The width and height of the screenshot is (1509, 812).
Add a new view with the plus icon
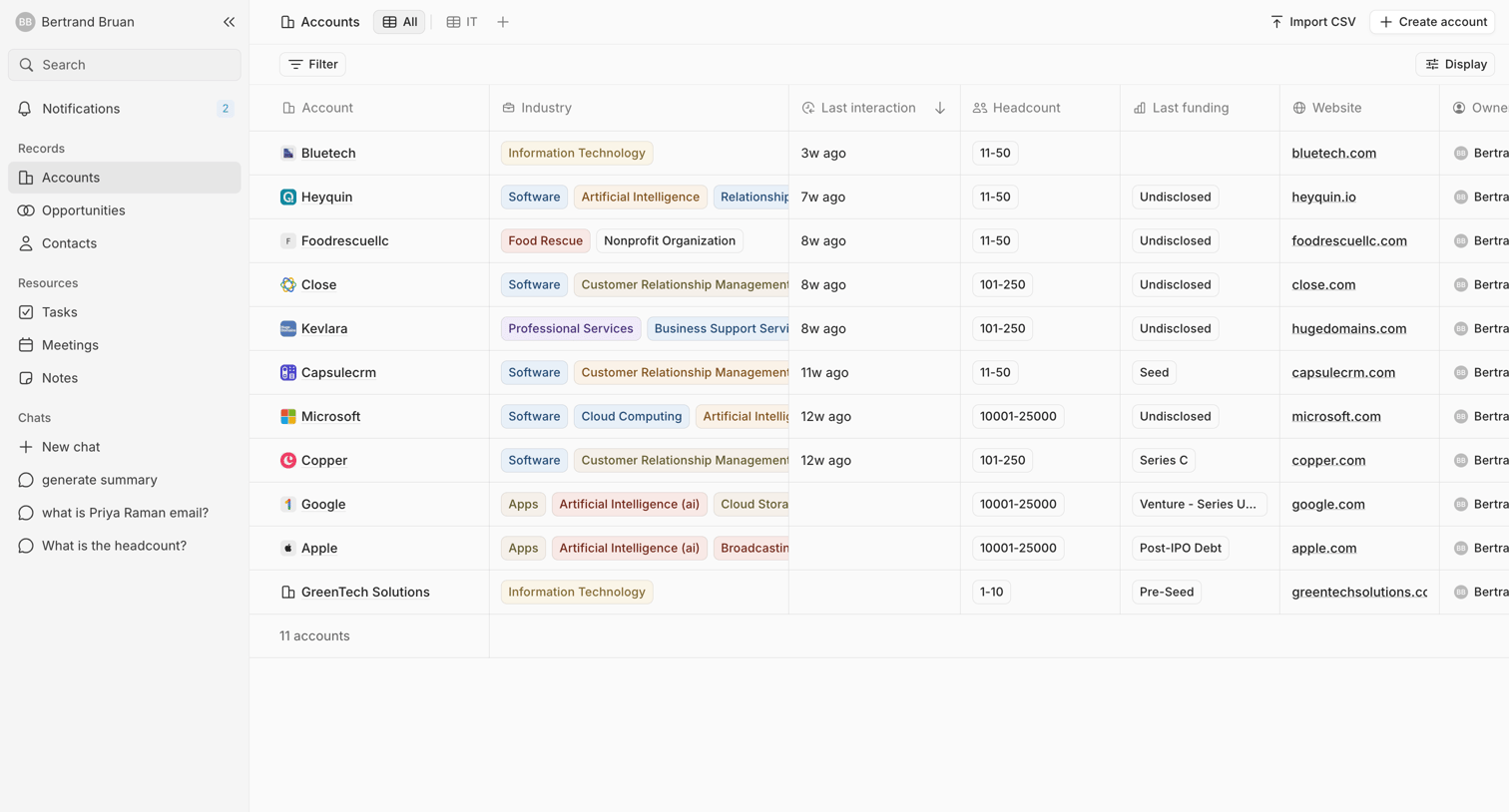(503, 22)
